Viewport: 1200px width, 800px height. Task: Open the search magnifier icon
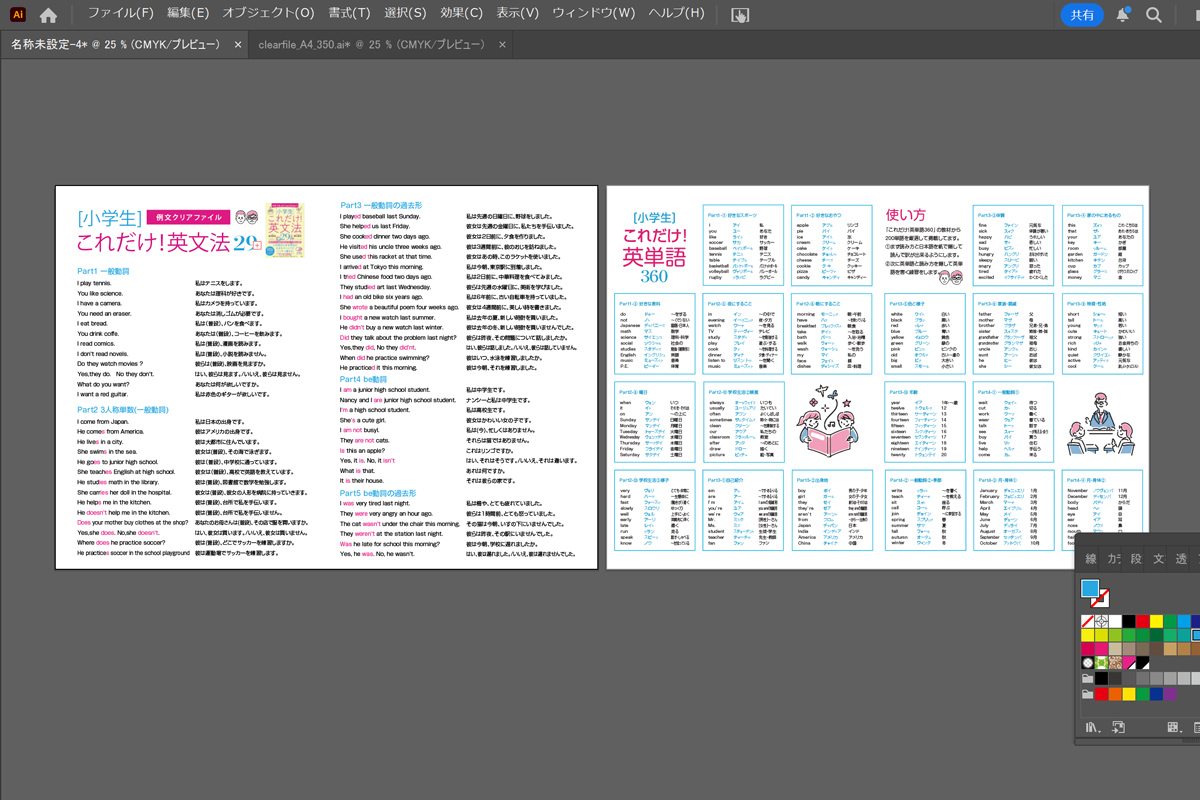[x=1154, y=15]
